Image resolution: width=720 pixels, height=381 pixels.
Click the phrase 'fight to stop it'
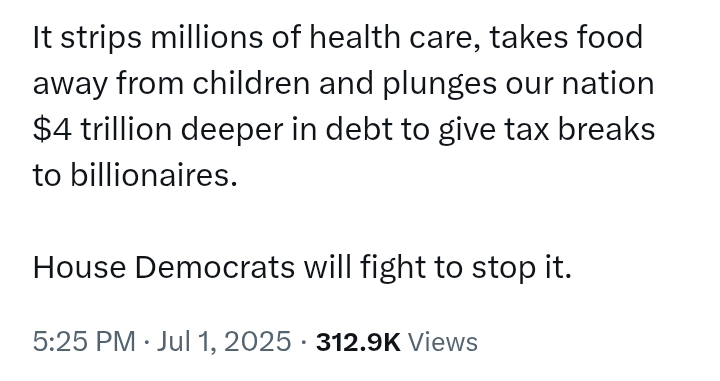click(466, 267)
